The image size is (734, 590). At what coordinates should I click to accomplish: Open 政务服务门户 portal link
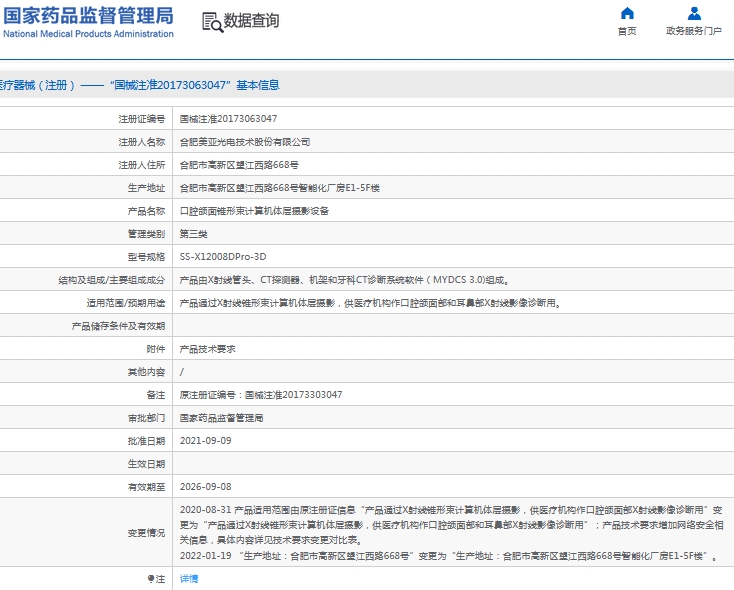pyautogui.click(x=694, y=31)
